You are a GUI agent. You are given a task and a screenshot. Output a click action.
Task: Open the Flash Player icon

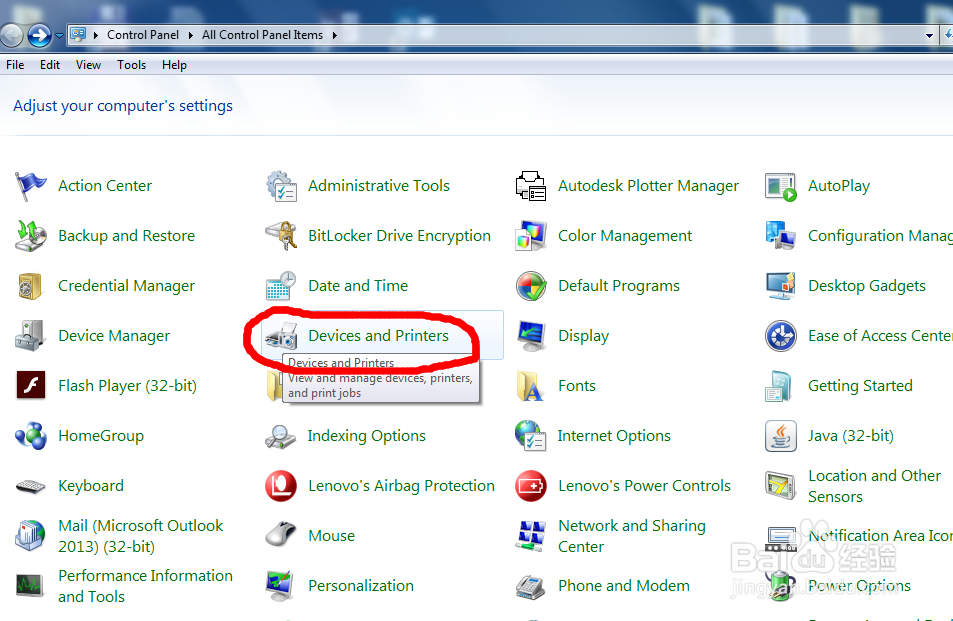click(x=31, y=385)
